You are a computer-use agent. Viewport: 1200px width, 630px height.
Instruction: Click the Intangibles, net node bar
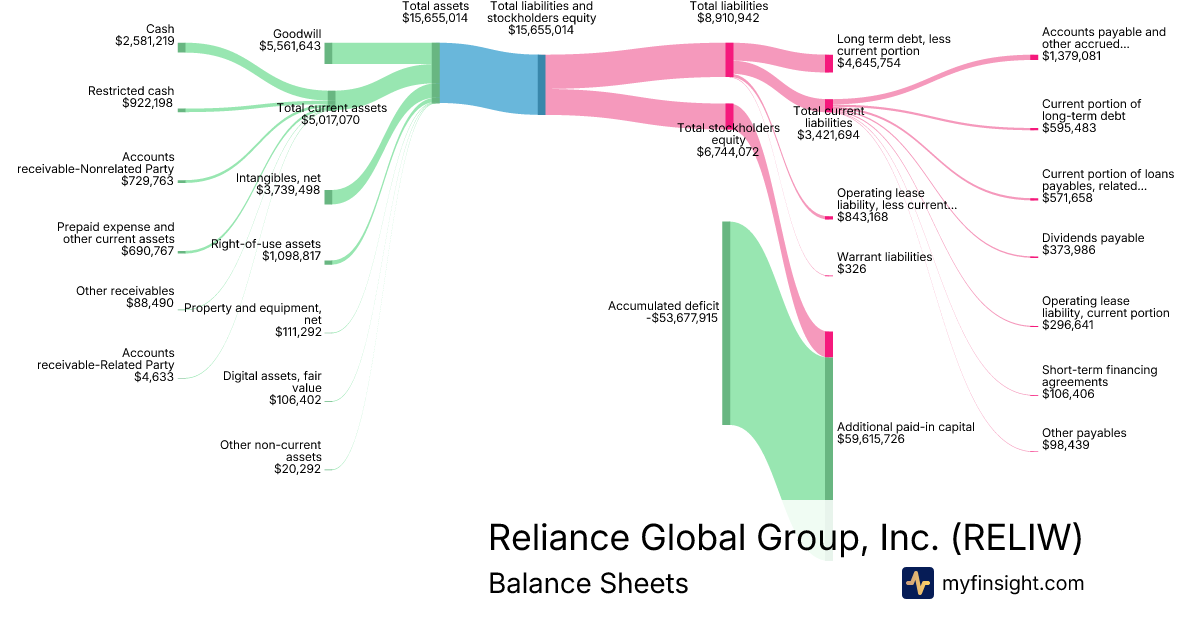(x=328, y=196)
